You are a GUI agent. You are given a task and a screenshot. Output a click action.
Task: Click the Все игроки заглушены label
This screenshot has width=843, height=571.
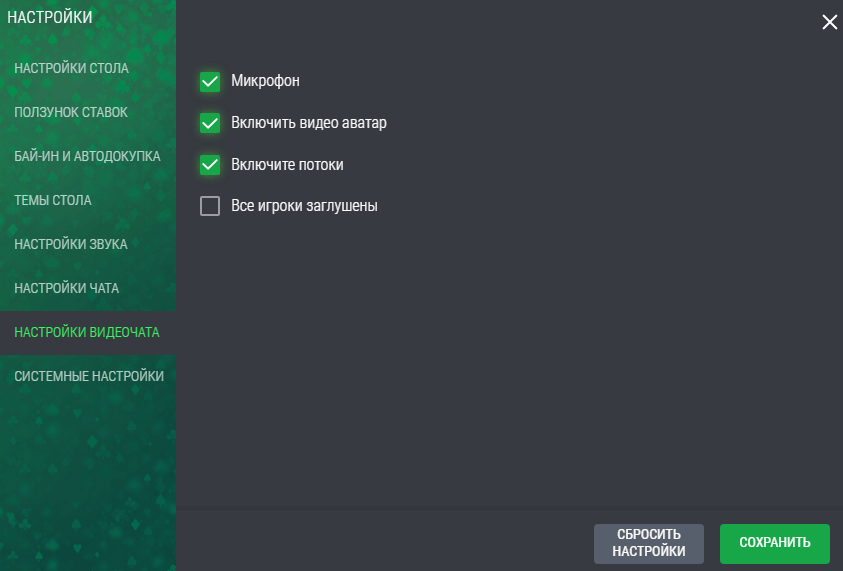[x=304, y=206]
